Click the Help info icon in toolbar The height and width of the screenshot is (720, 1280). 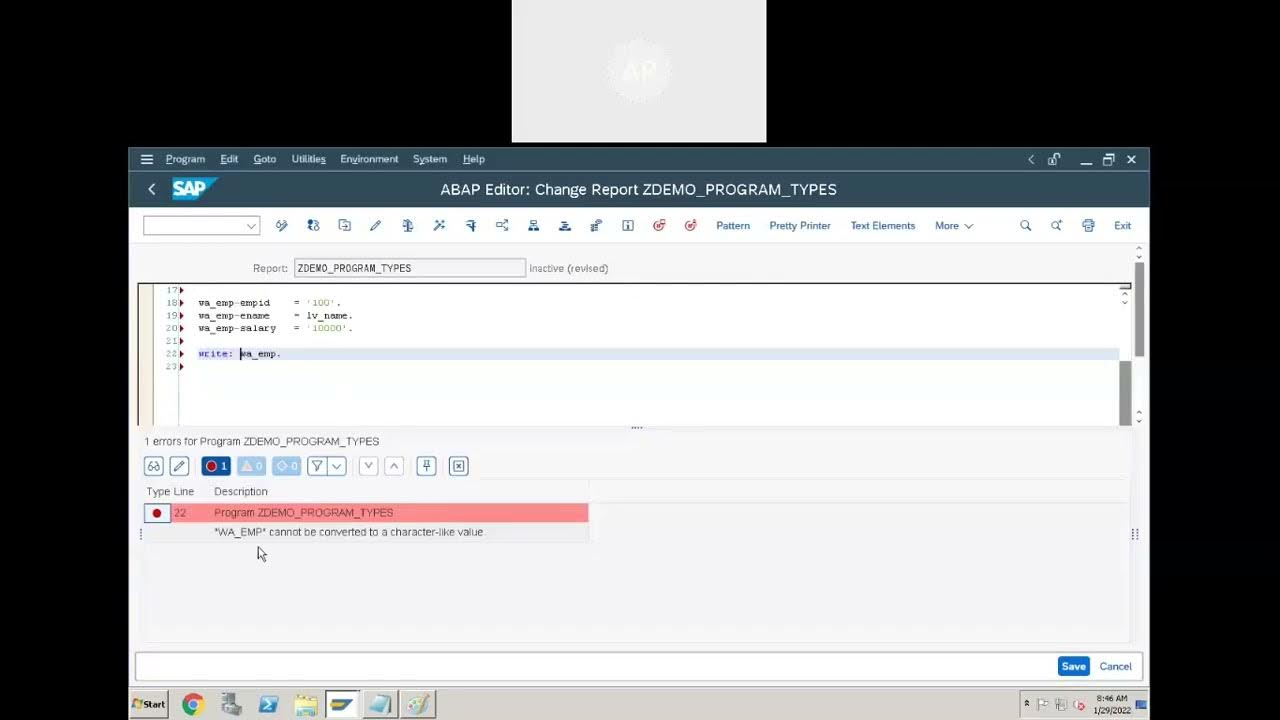click(628, 226)
